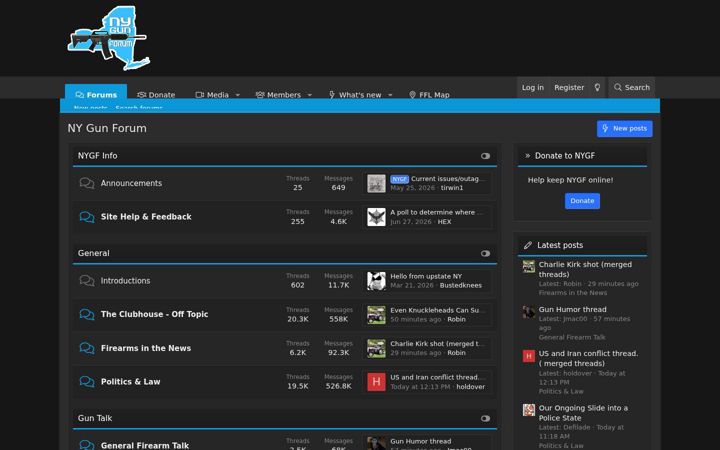Viewport: 720px width, 450px height.
Task: Click Robin's avatar in Clubhouse row
Action: [x=376, y=315]
